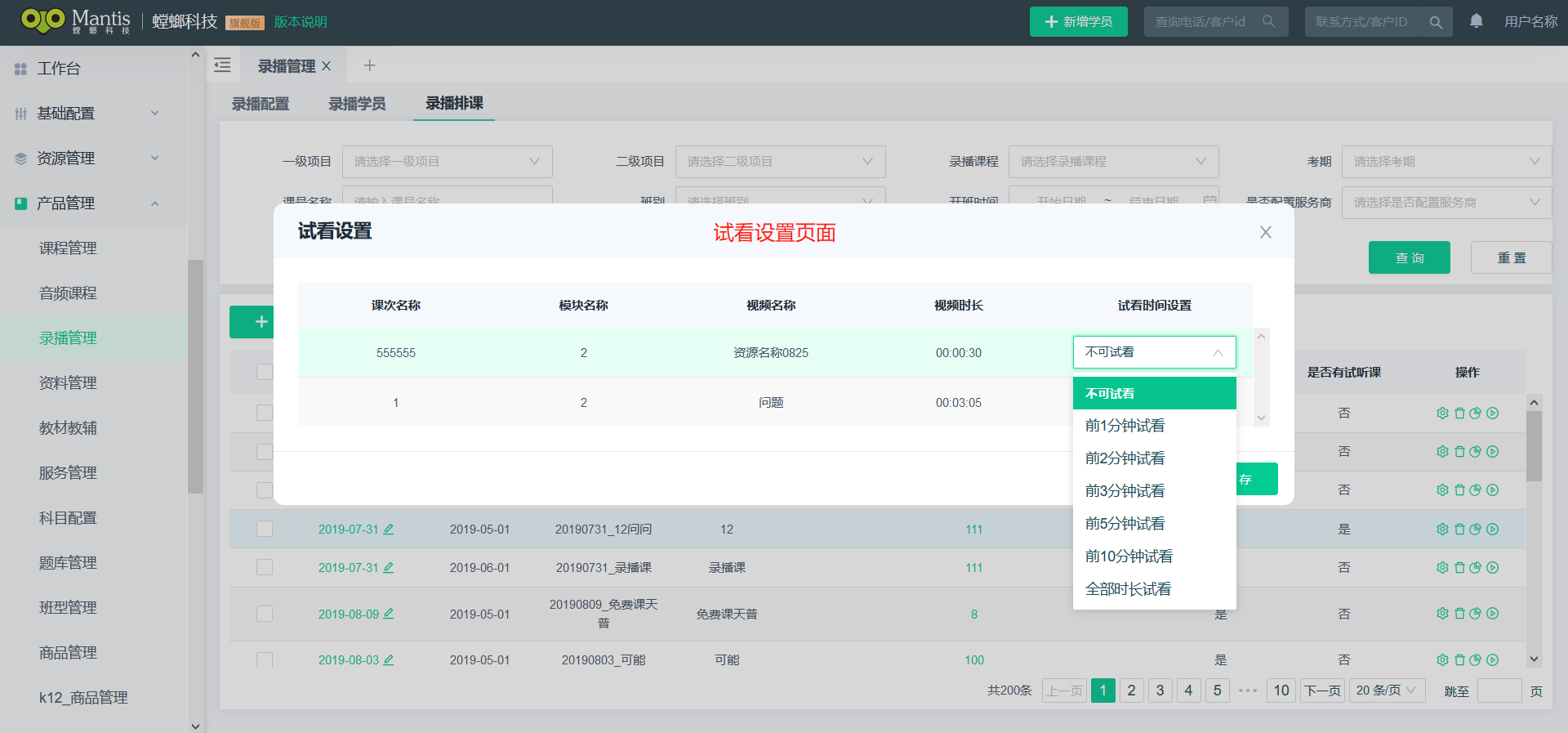The width and height of the screenshot is (1568, 733).
Task: Open 一级项目 dropdown
Action: tap(448, 162)
